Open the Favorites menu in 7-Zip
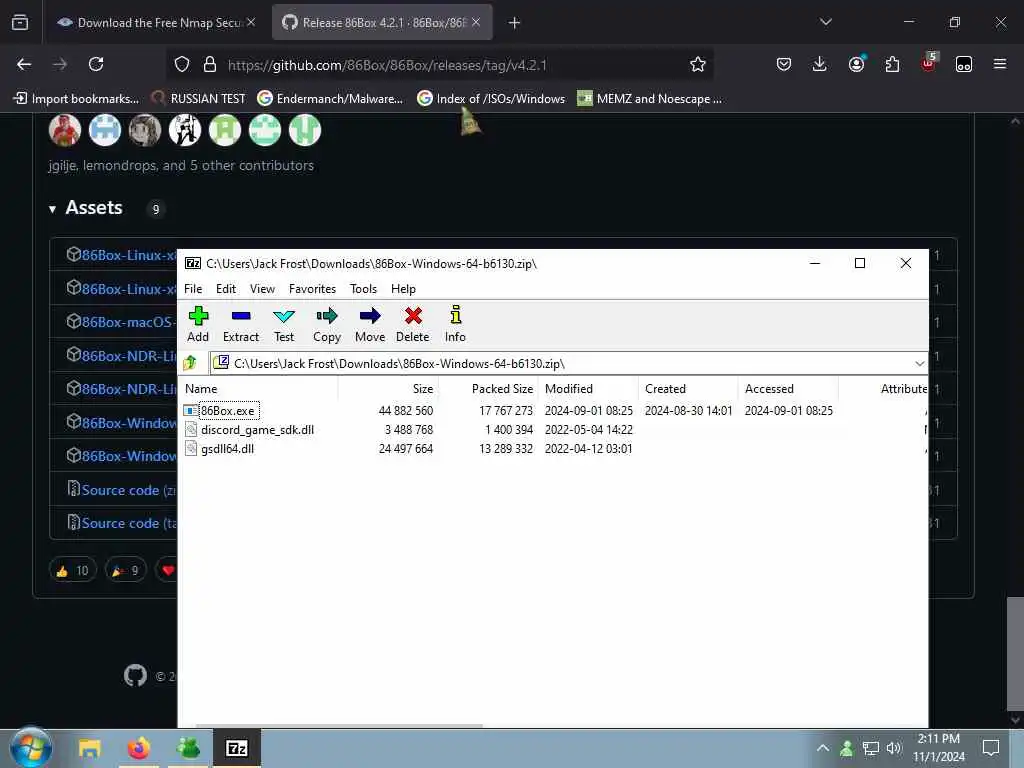Image resolution: width=1024 pixels, height=768 pixels. pyautogui.click(x=312, y=289)
